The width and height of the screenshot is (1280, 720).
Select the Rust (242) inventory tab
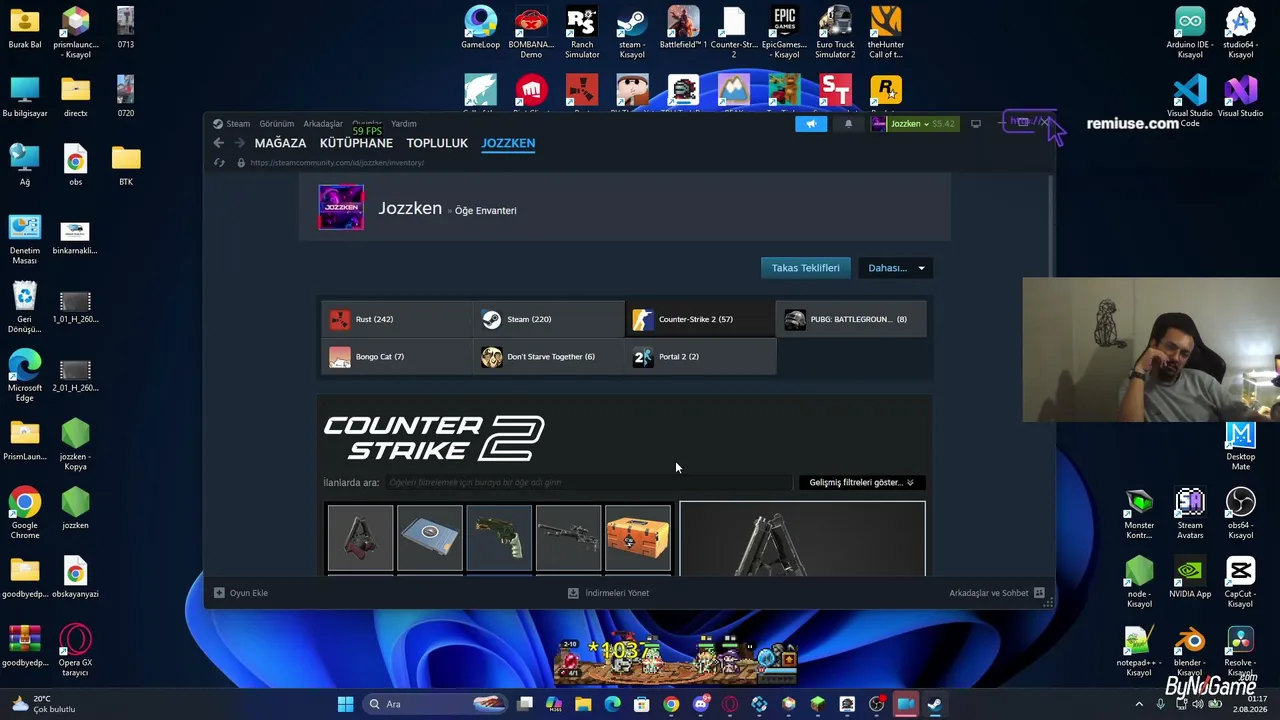tap(397, 319)
